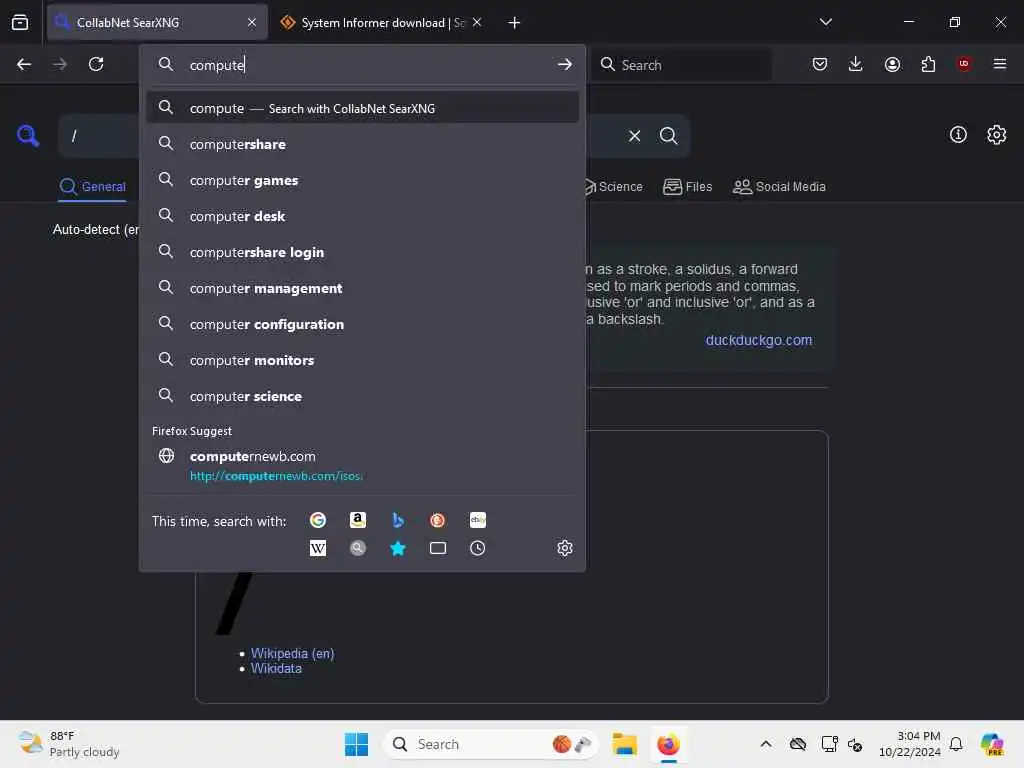Pick the 'computer configuration' suggestion
1024x768 pixels.
[x=362, y=324]
